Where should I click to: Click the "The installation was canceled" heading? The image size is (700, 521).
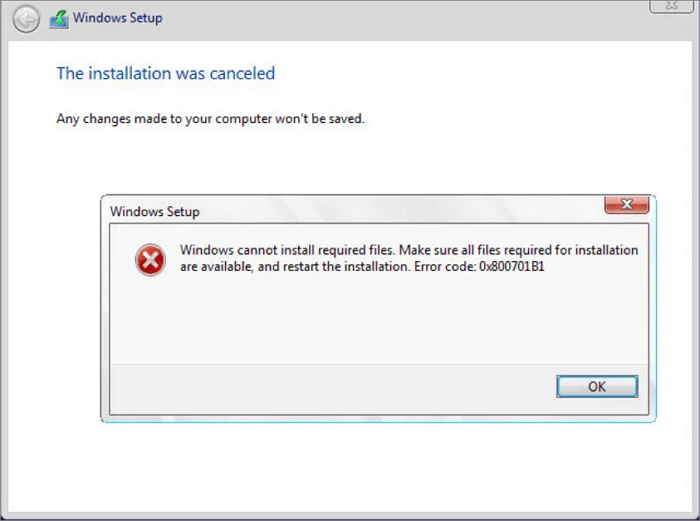point(165,73)
